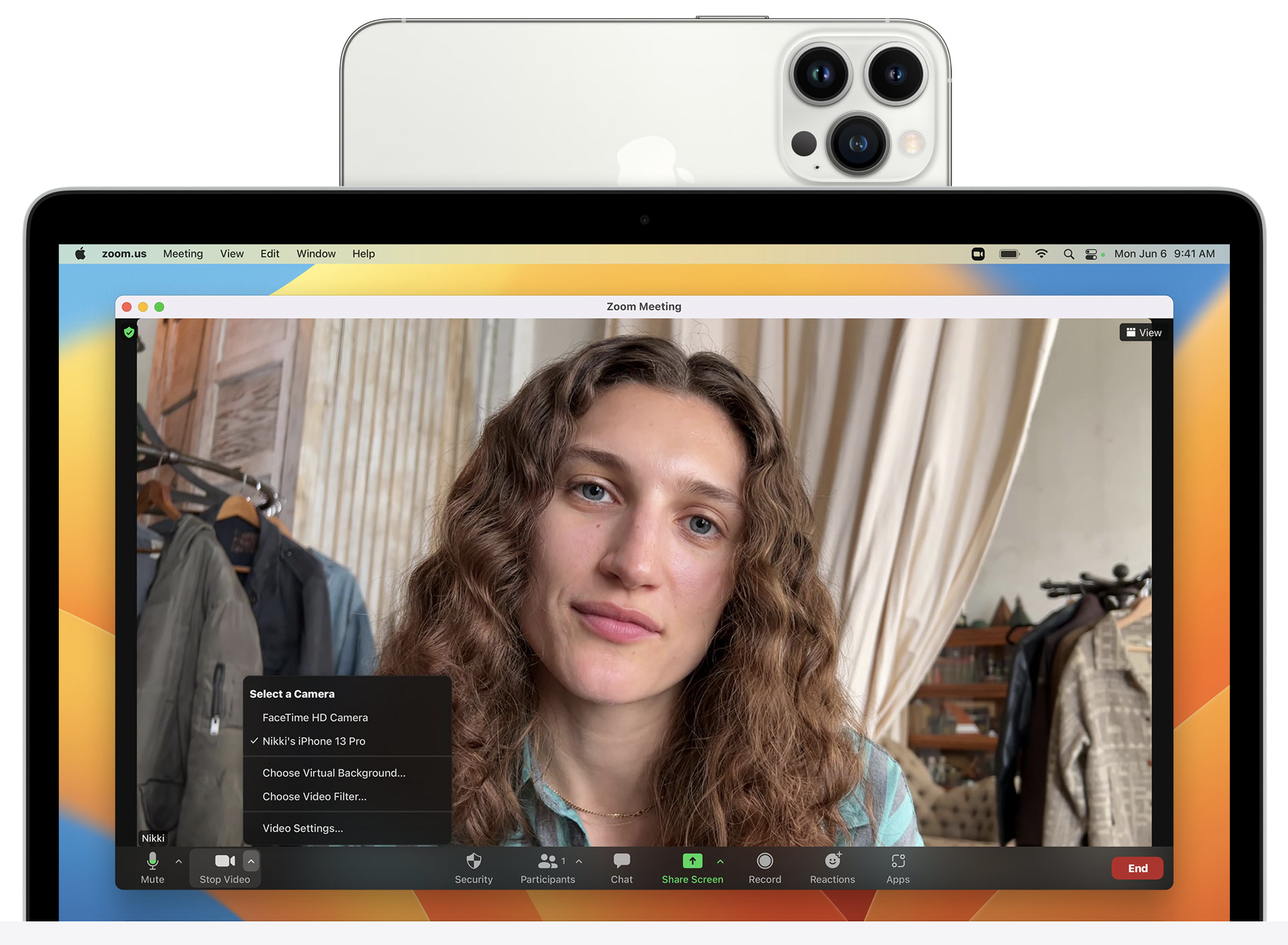Open the Reactions picker
The height and width of the screenshot is (945, 1288).
[x=832, y=868]
